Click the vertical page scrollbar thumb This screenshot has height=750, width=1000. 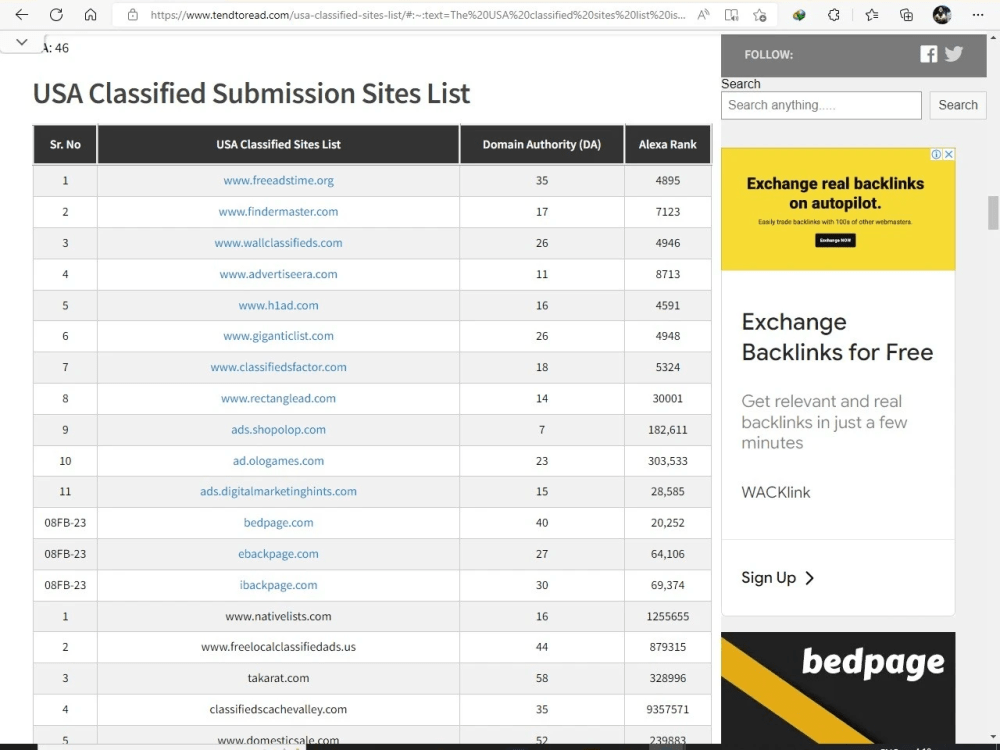(x=993, y=213)
